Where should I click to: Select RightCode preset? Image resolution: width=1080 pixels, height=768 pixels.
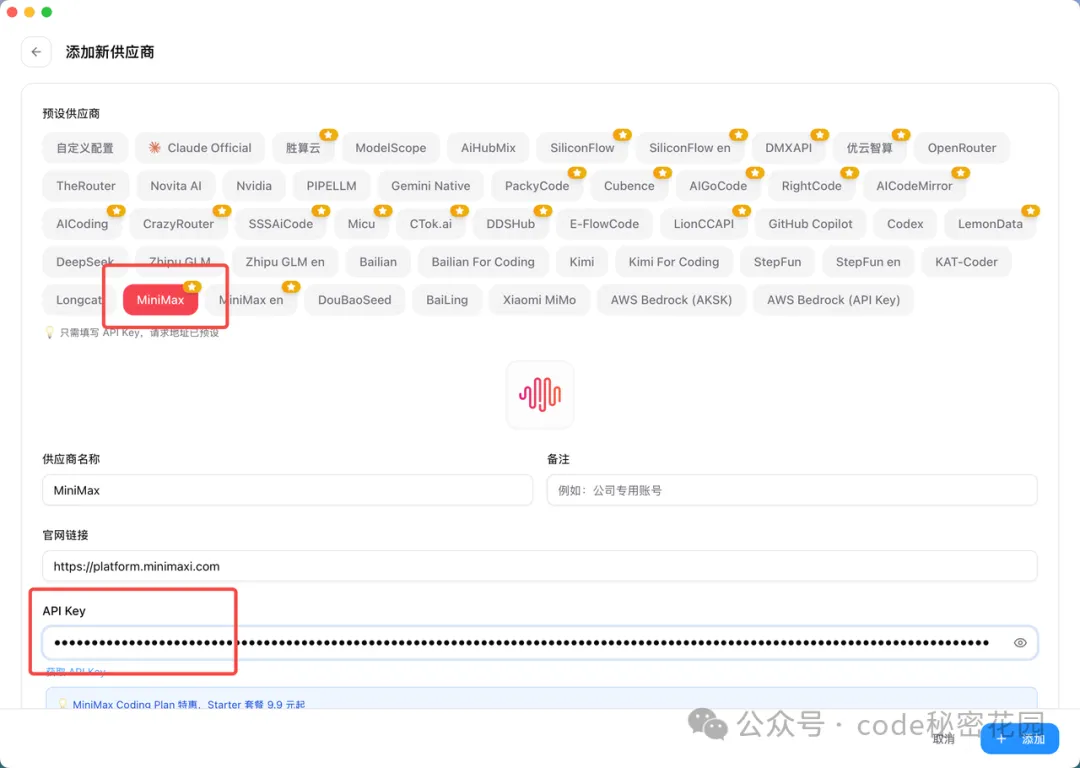coord(811,186)
